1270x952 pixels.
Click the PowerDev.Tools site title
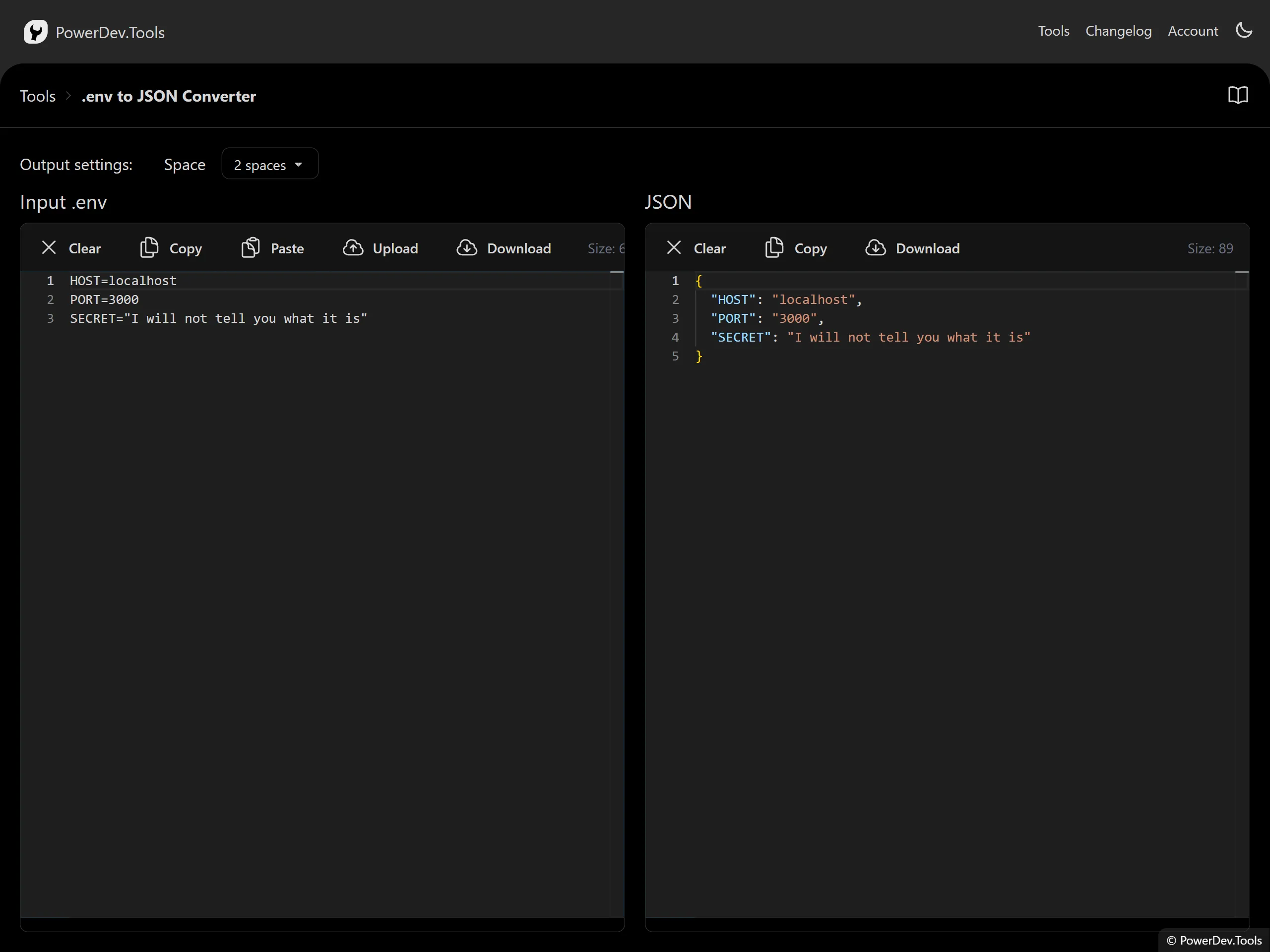tap(110, 33)
